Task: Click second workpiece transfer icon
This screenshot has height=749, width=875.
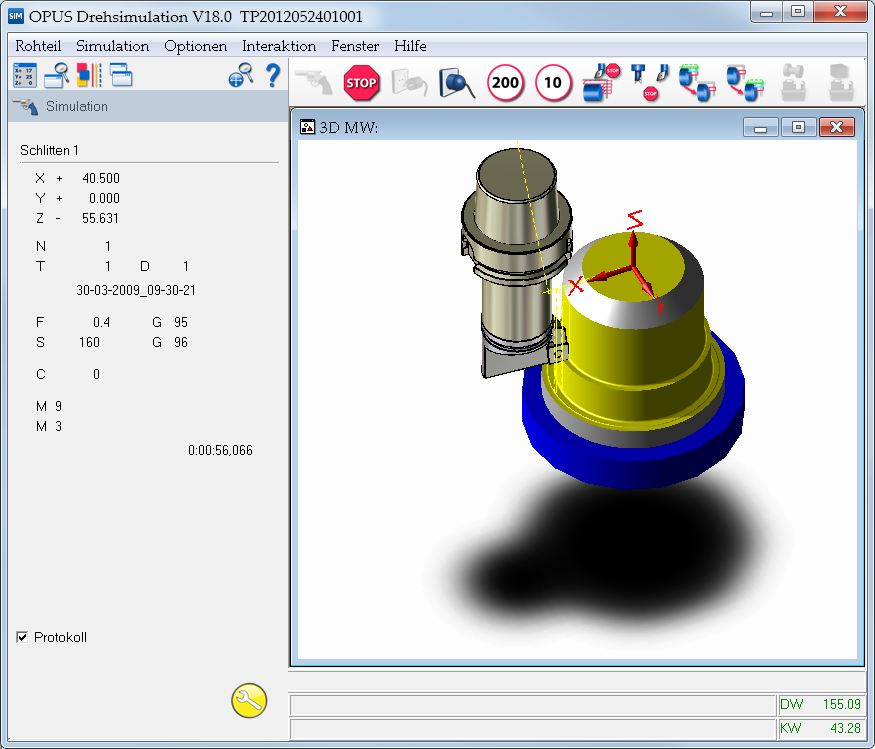Action: 745,83
